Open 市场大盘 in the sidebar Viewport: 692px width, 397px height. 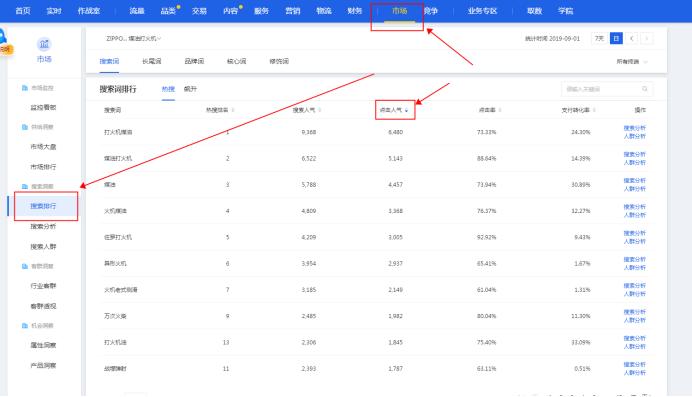pyautogui.click(x=43, y=146)
